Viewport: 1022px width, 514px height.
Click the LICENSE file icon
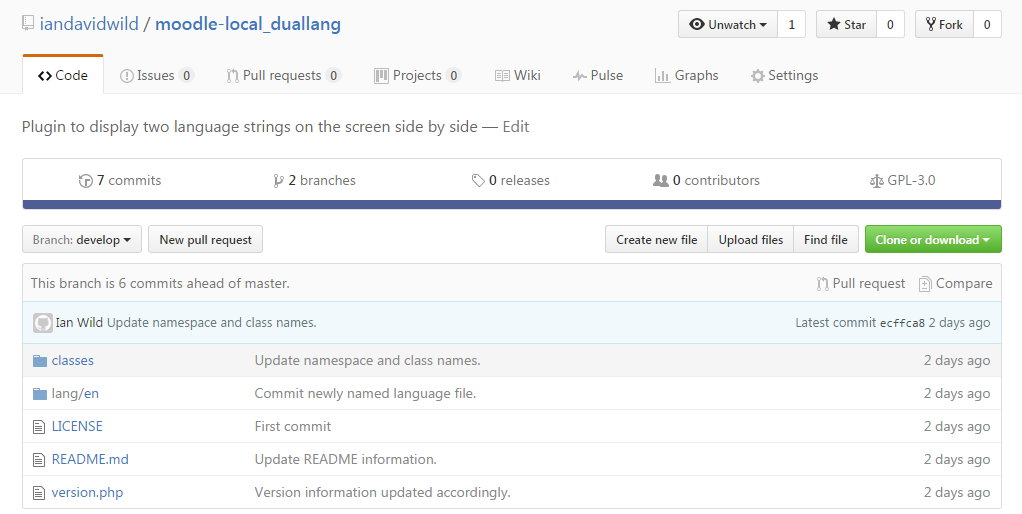[39, 427]
